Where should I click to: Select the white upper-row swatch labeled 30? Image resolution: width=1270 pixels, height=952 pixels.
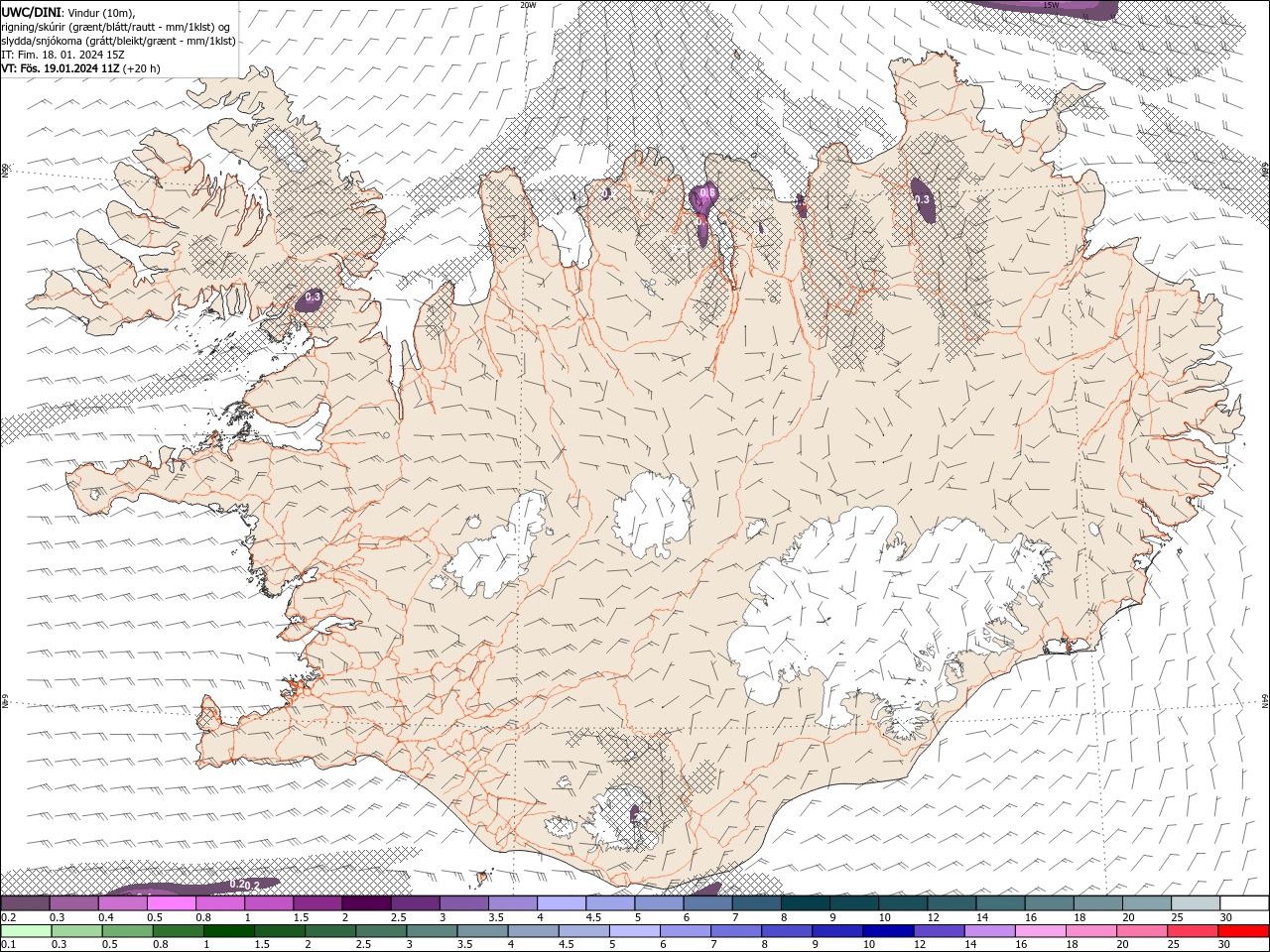[x=1244, y=903]
